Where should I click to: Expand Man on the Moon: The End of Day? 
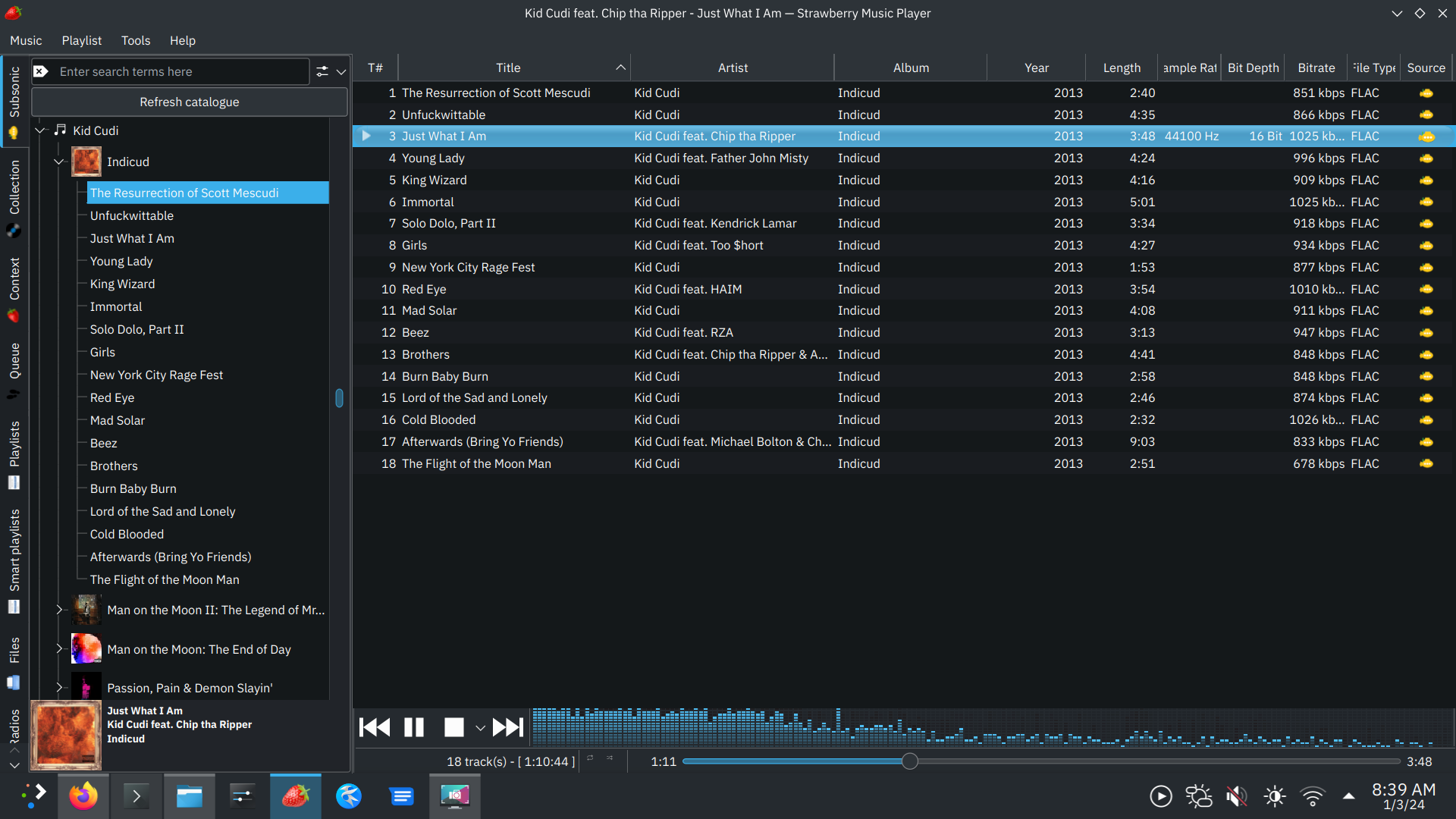pos(59,648)
